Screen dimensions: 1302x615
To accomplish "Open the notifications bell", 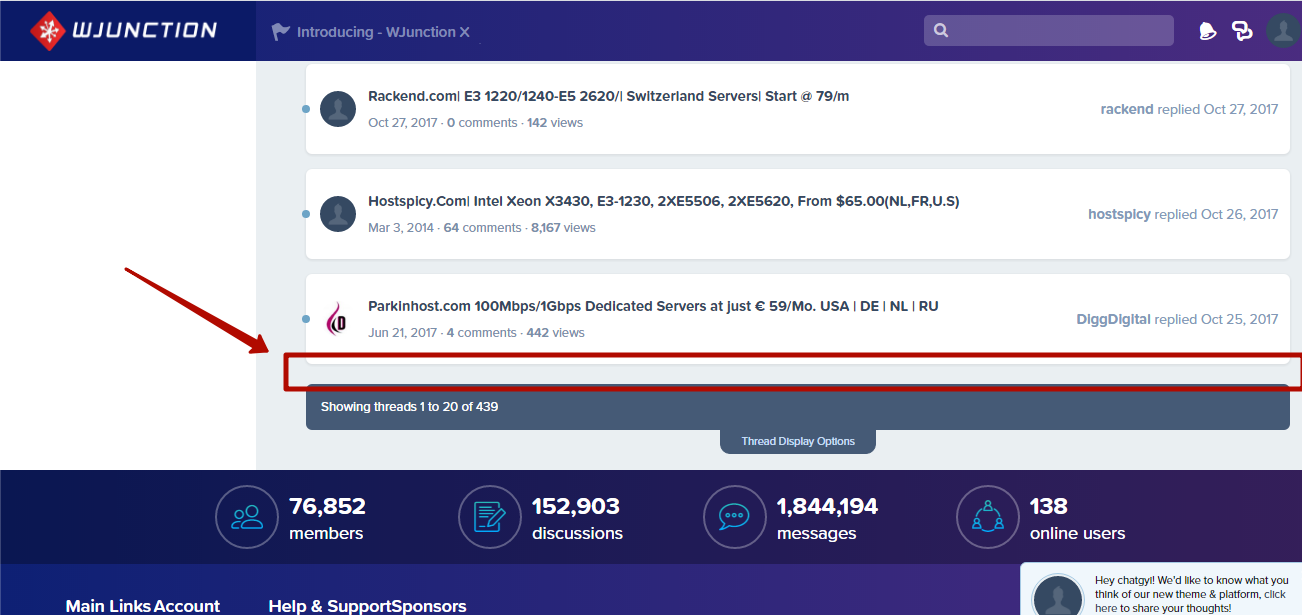I will (1207, 31).
